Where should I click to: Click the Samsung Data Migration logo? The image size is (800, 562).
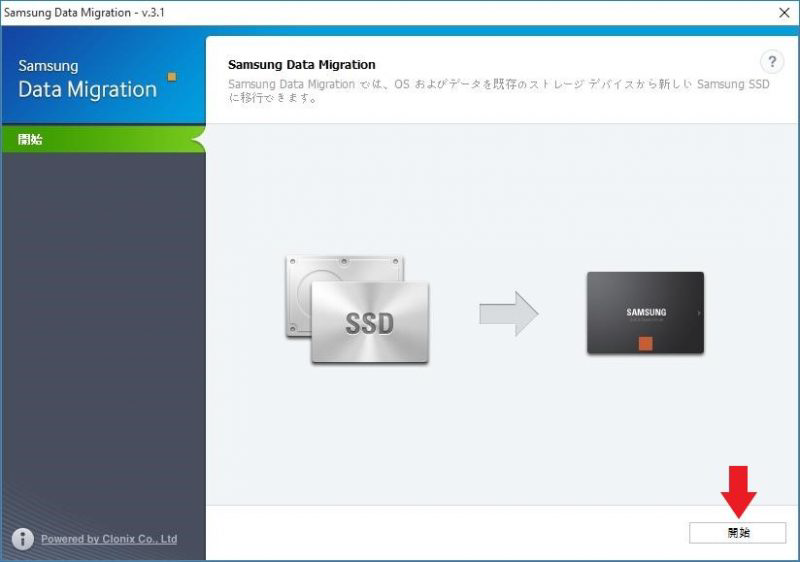[97, 79]
